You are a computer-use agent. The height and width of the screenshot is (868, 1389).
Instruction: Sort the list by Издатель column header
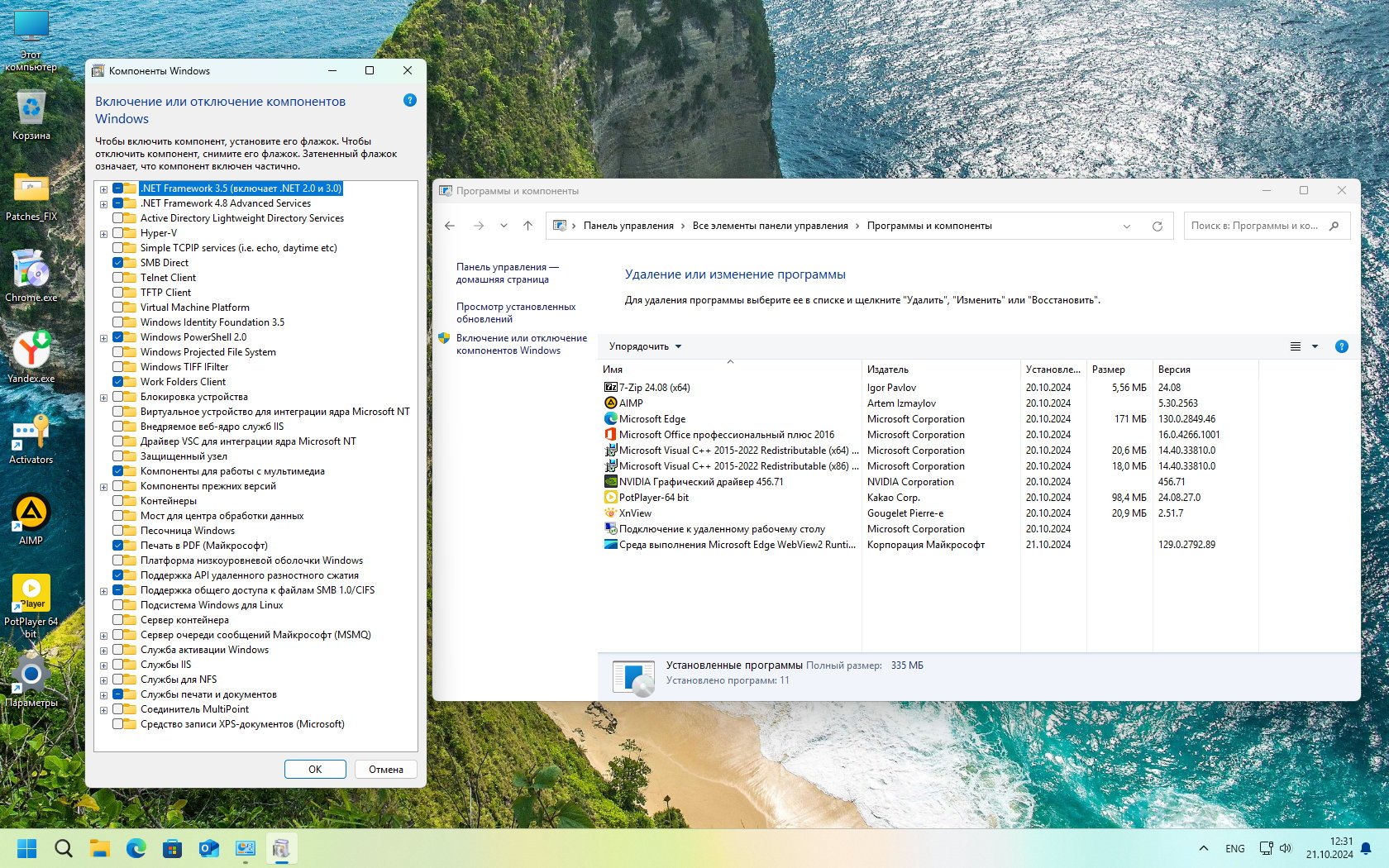tap(887, 370)
